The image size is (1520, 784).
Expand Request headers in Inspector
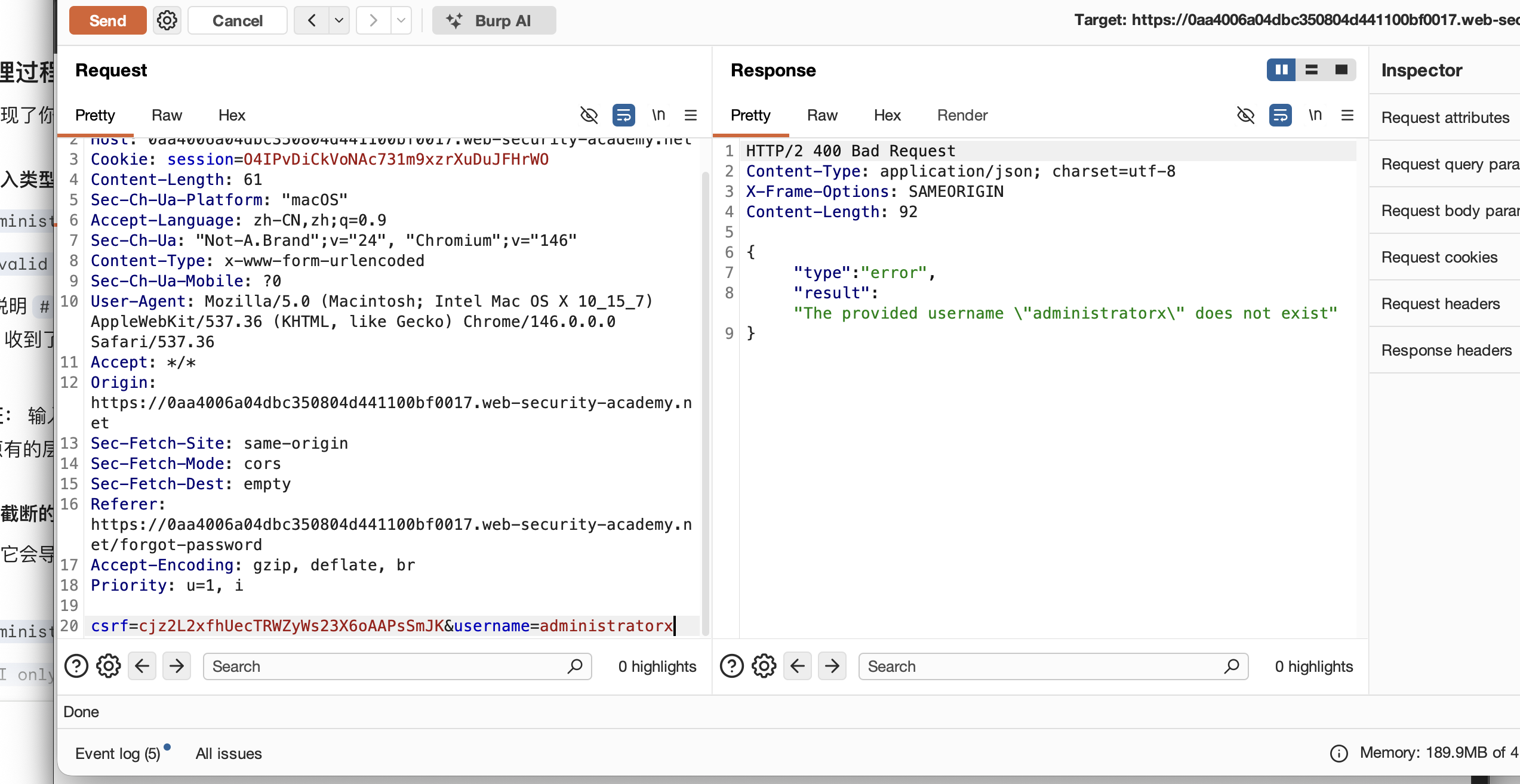pos(1440,303)
